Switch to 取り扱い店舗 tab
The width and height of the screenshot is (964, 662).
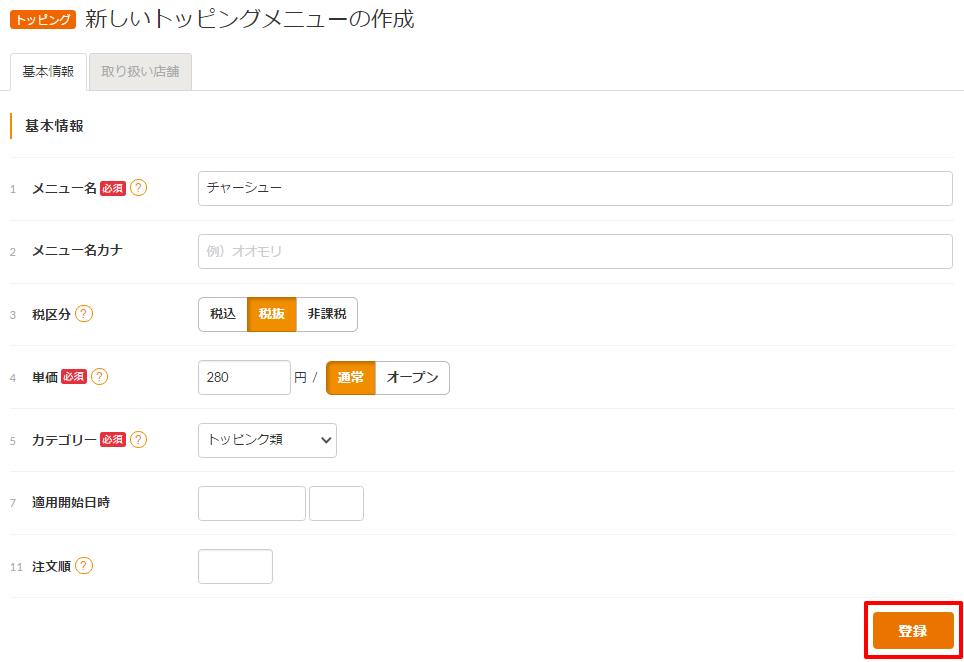click(x=140, y=72)
